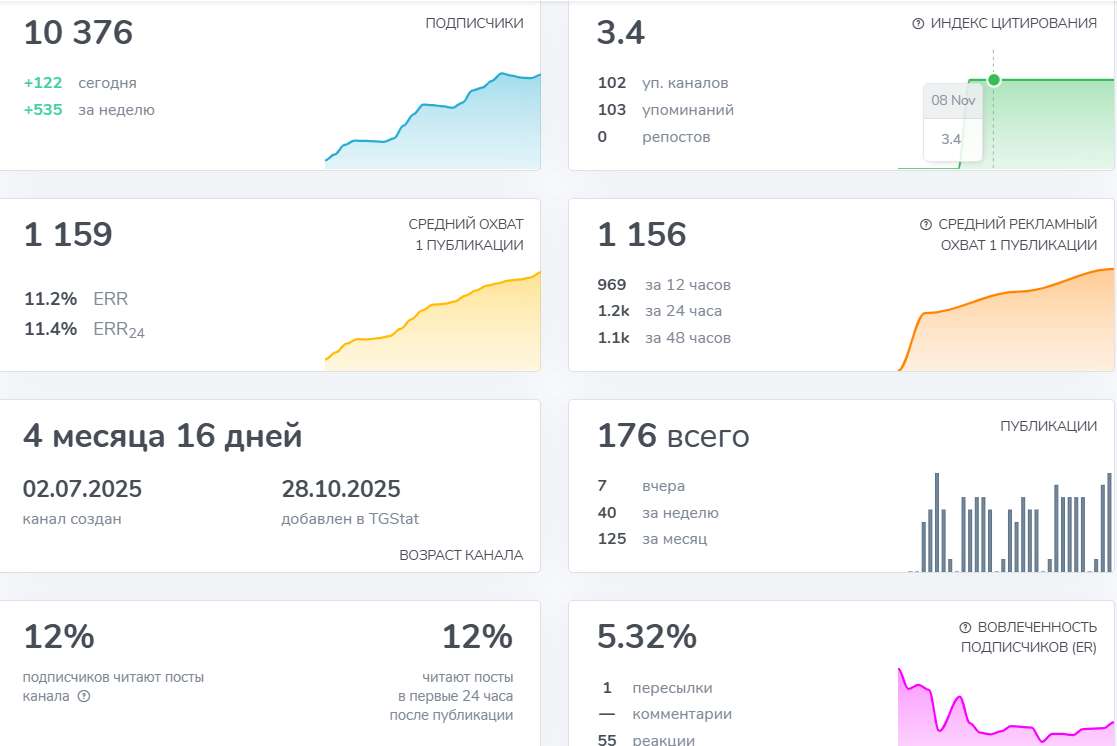Click the yellow average reach chart

(x=432, y=321)
